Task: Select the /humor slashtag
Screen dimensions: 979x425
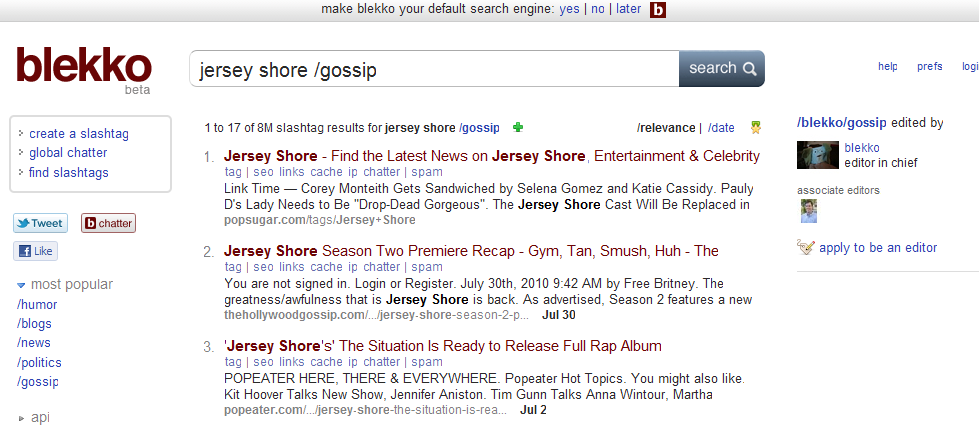Action: [37, 305]
